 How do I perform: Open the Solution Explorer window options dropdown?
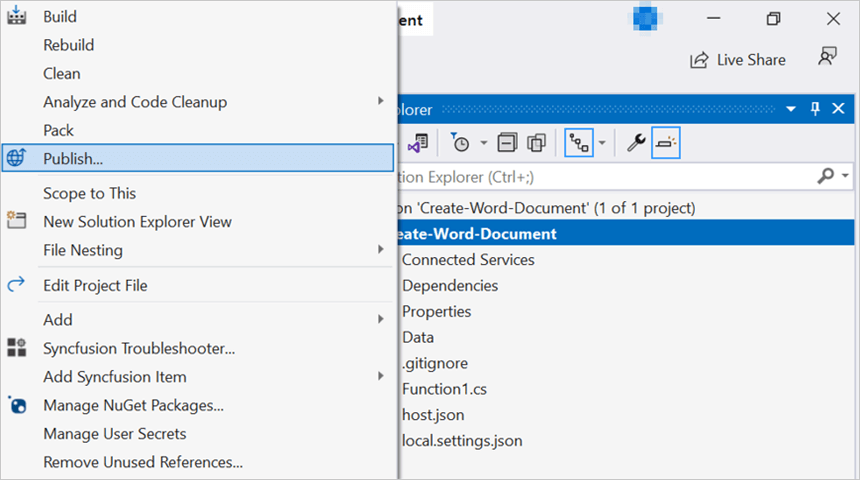click(x=791, y=109)
